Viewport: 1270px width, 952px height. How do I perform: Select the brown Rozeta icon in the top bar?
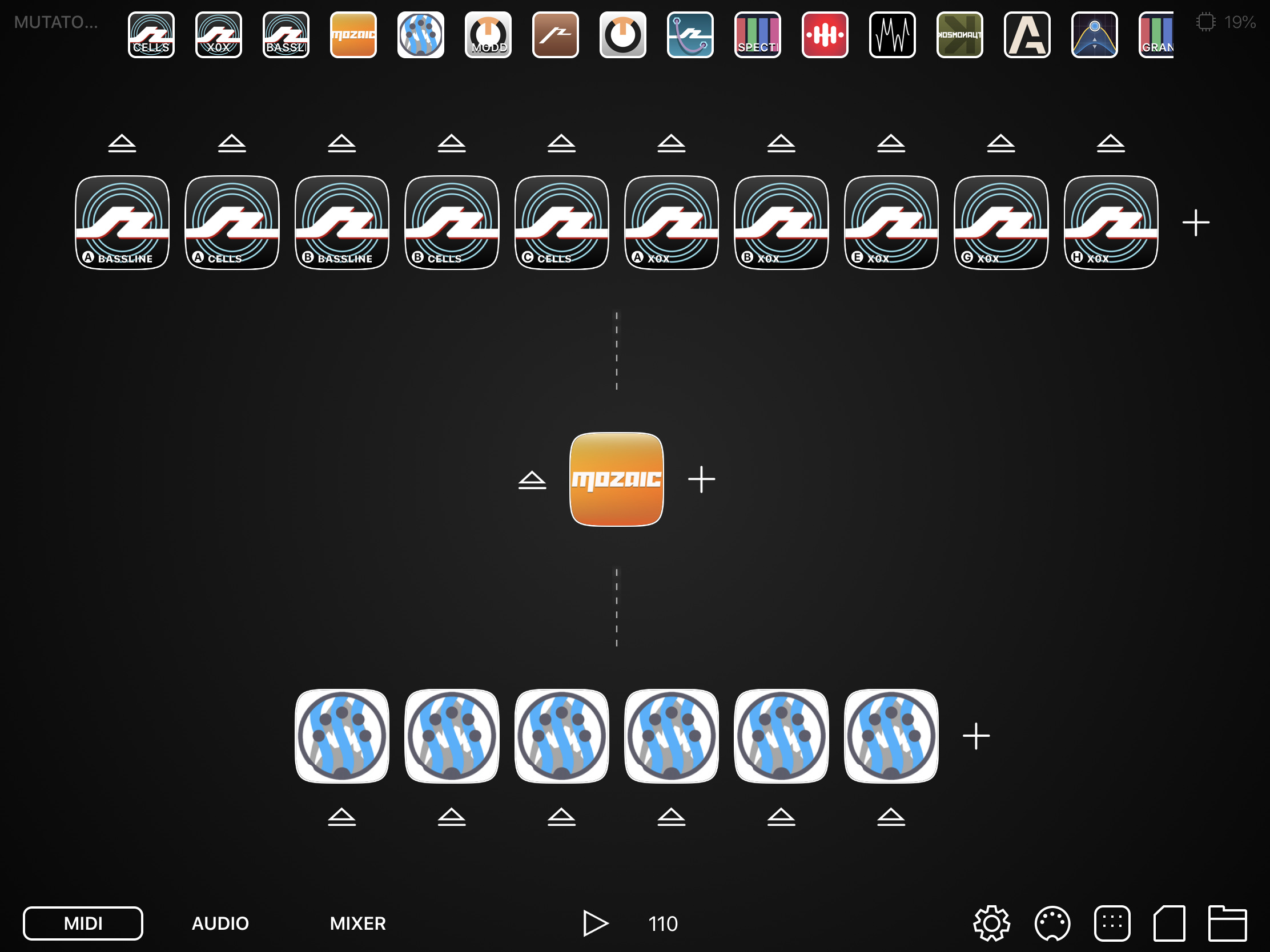555,35
